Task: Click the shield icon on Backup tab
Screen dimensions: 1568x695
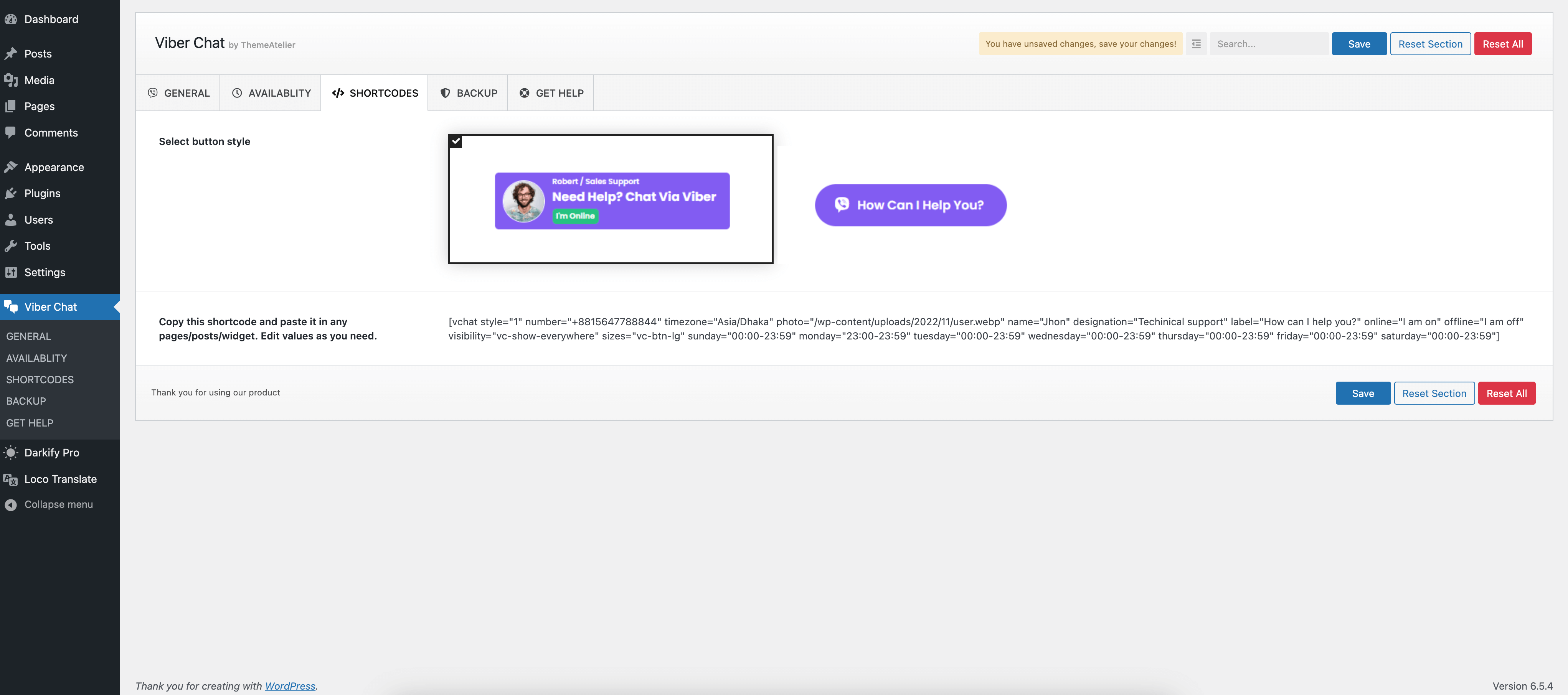Action: pyautogui.click(x=445, y=92)
